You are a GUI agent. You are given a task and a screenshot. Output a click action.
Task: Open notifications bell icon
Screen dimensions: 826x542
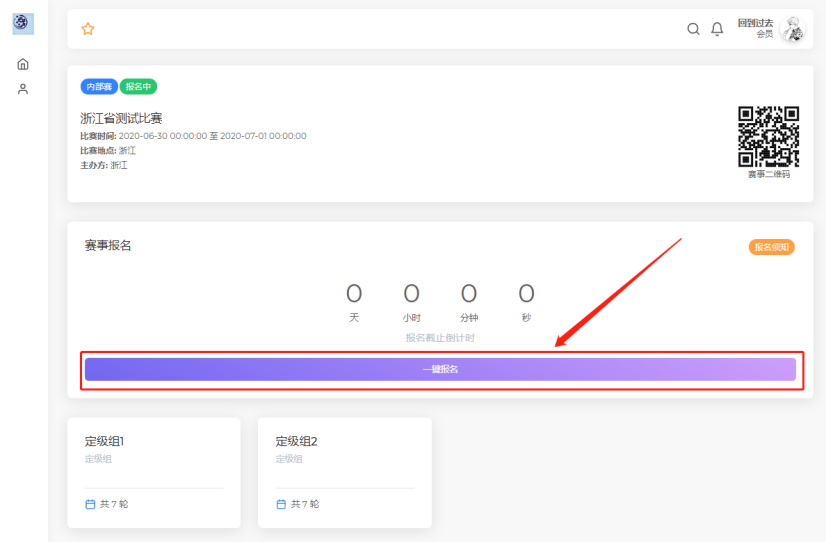717,29
